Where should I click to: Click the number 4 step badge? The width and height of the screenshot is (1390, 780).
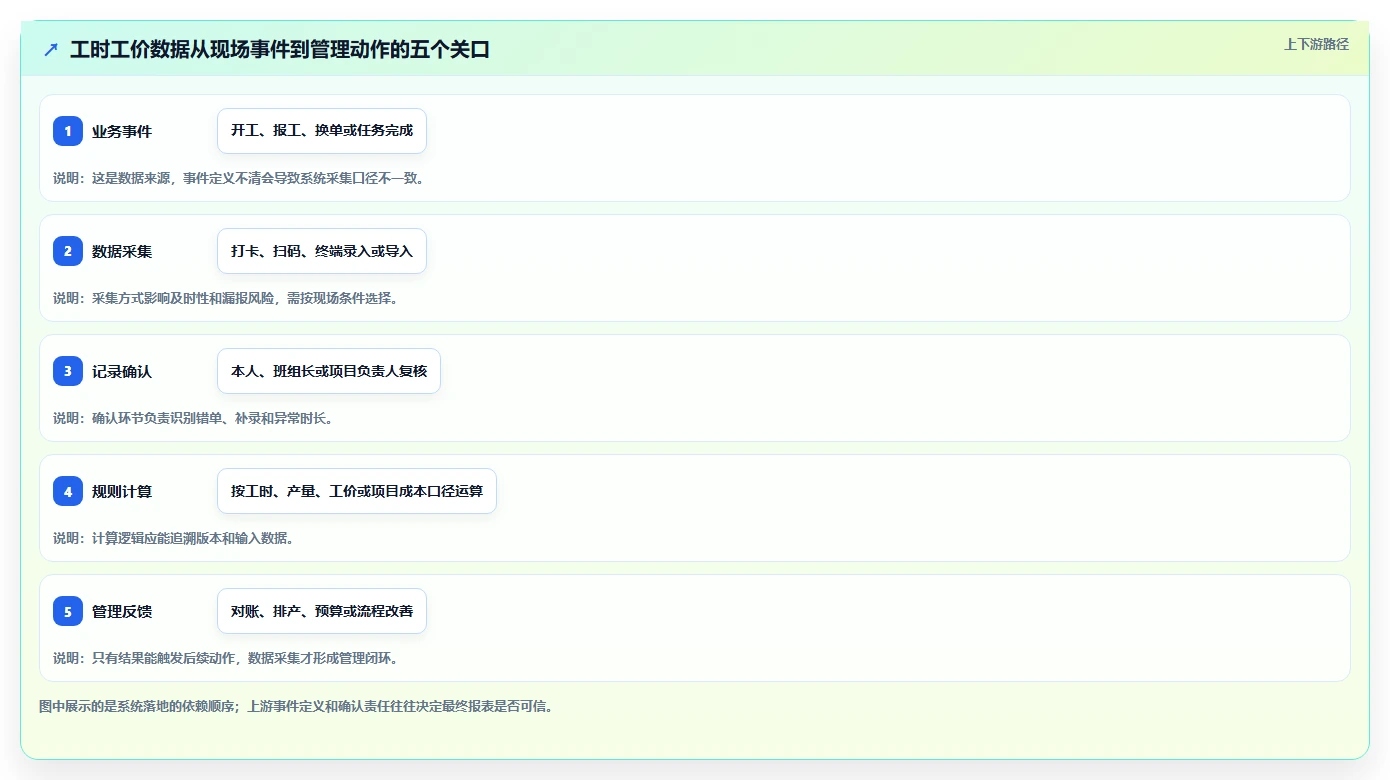68,491
